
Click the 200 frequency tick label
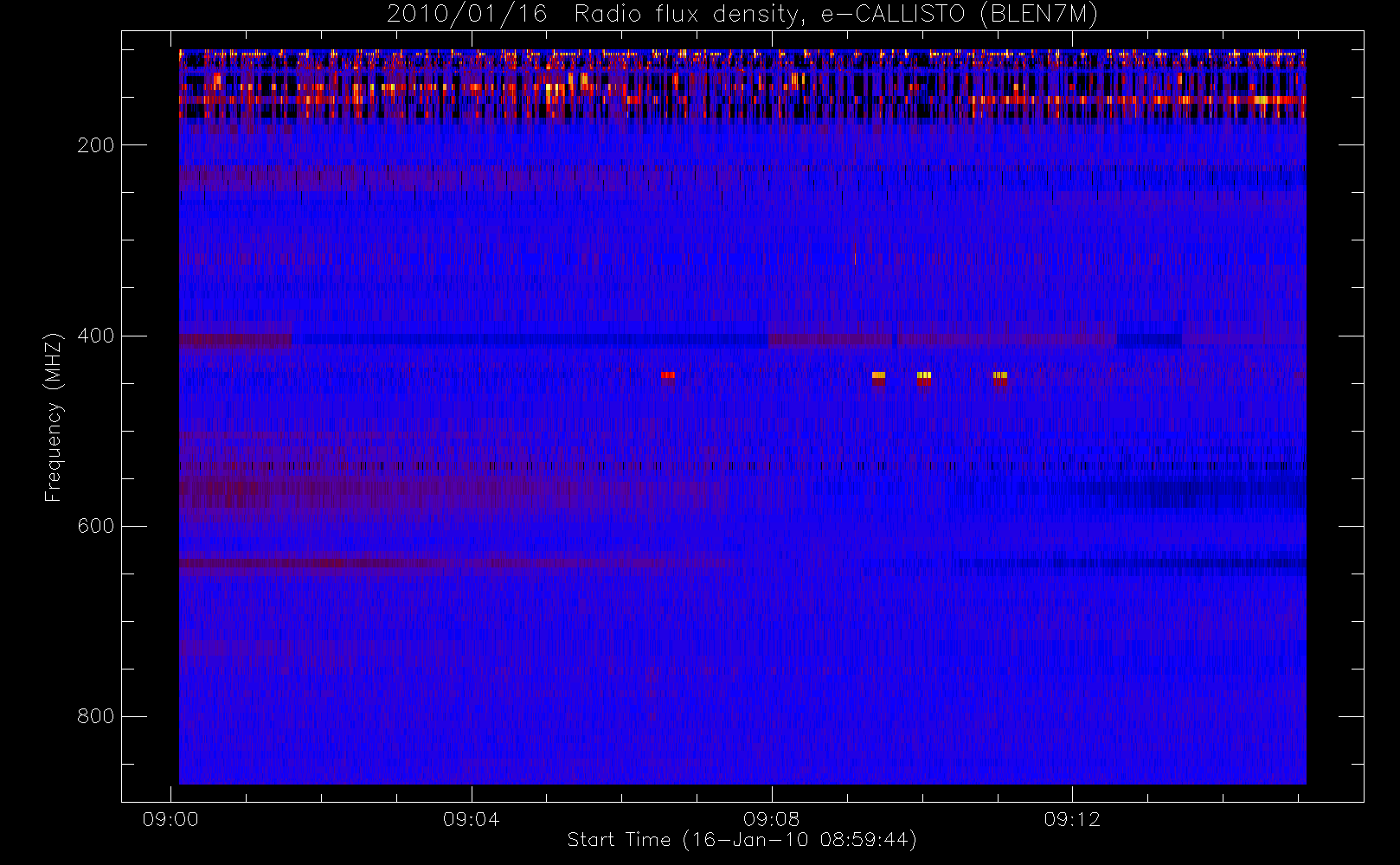96,145
